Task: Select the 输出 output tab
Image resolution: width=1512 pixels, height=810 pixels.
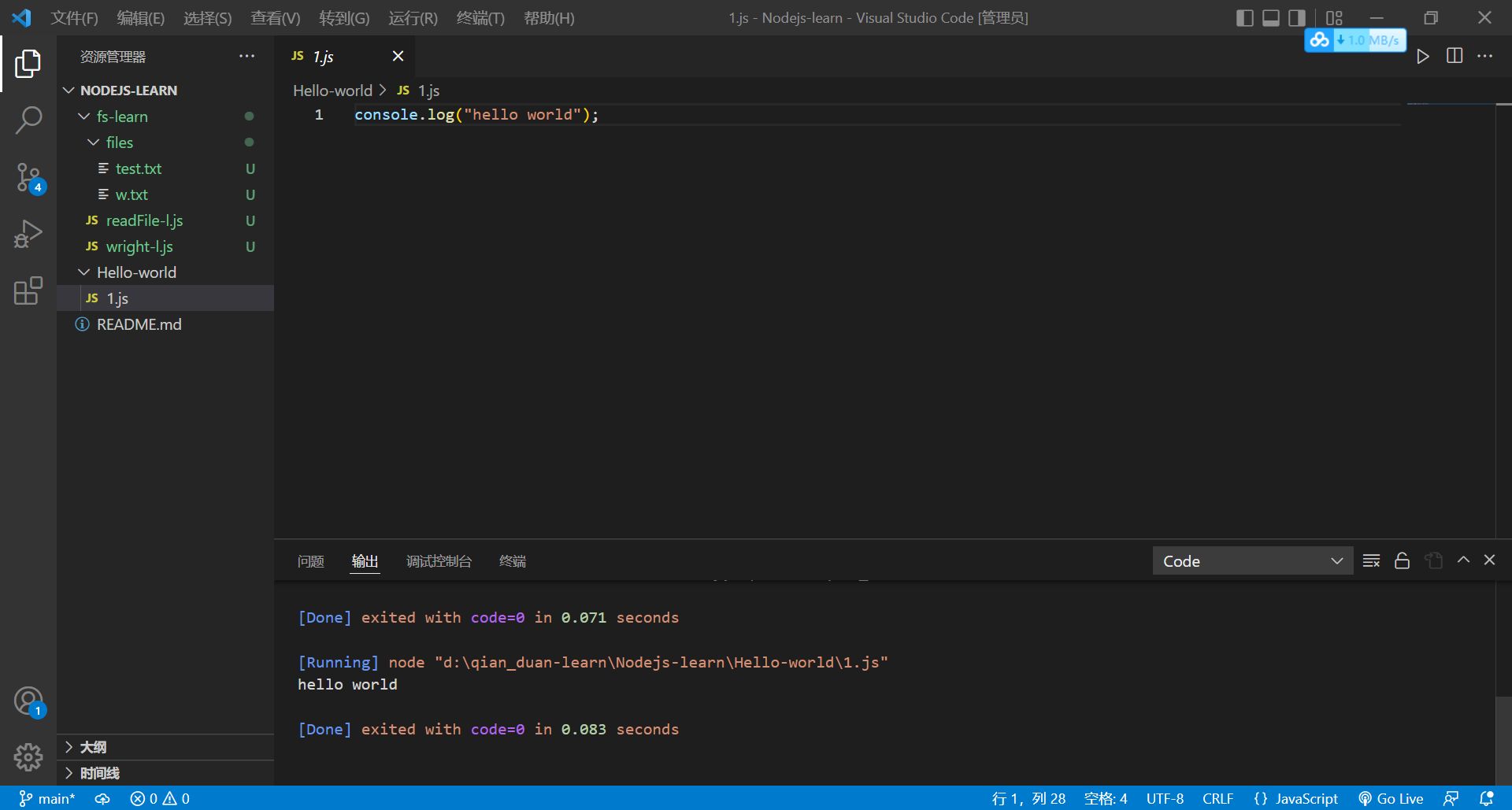Action: pyautogui.click(x=365, y=561)
